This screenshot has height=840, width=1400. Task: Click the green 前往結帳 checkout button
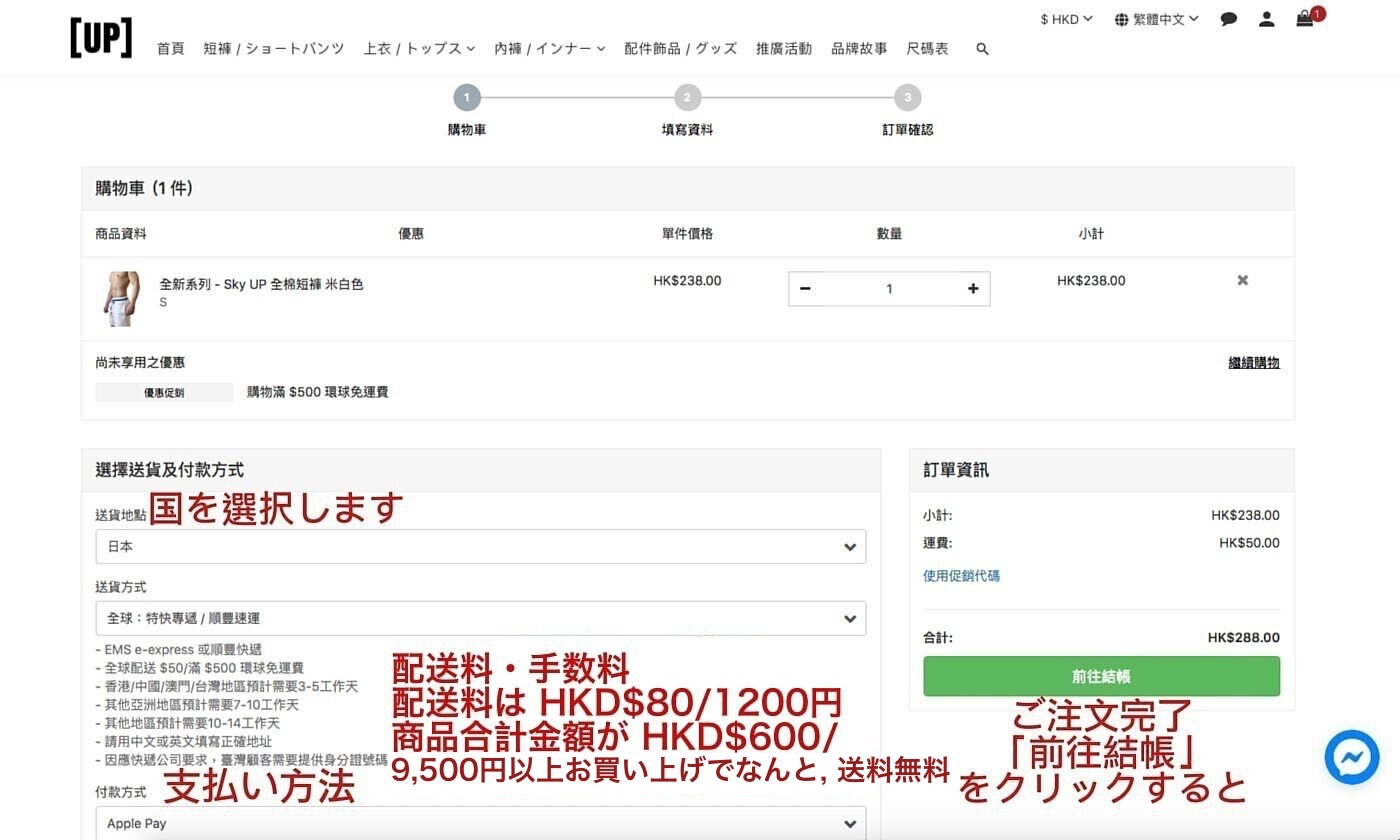point(1101,676)
